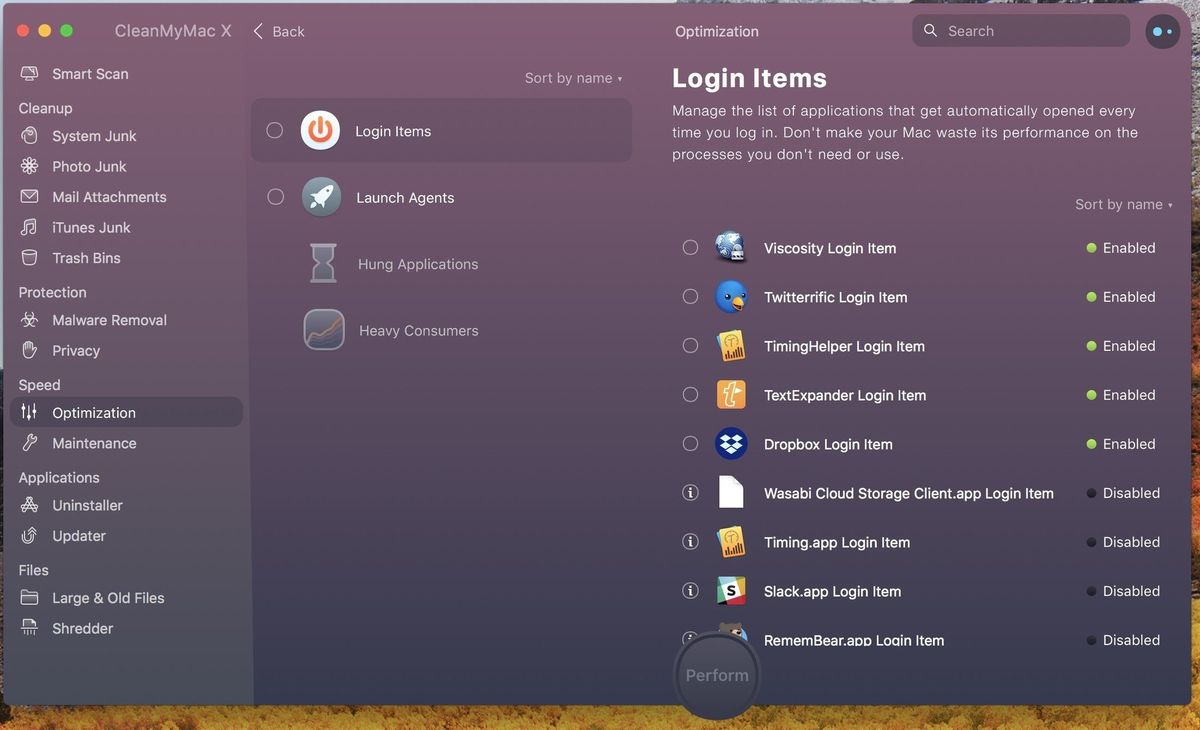Click the iTunes Junk music note icon
The height and width of the screenshot is (730, 1200).
(30, 227)
